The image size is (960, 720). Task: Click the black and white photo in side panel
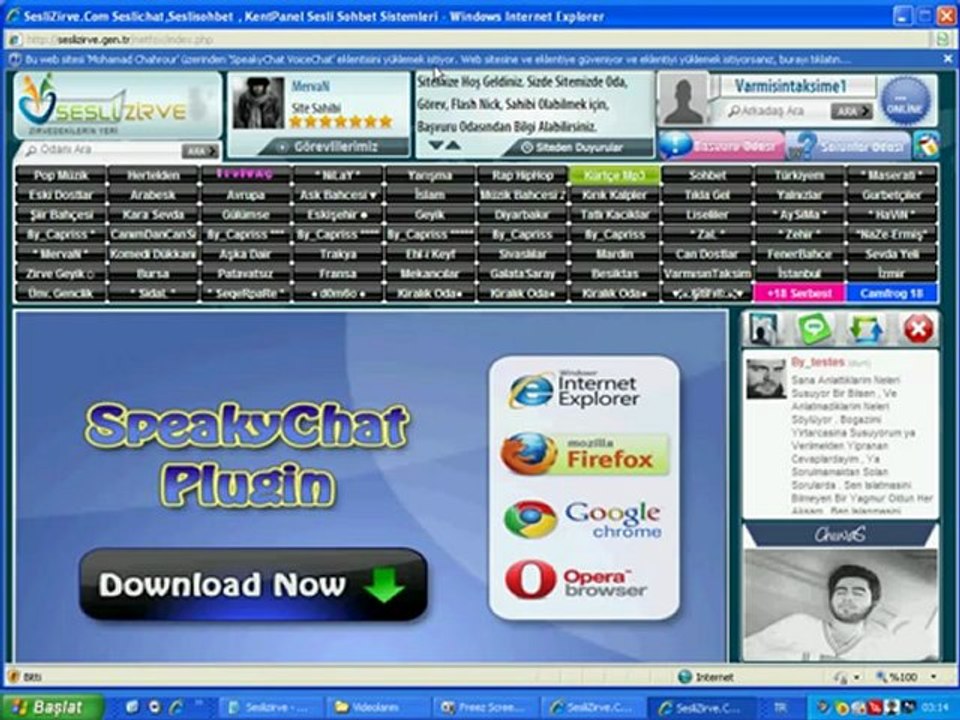tap(840, 604)
